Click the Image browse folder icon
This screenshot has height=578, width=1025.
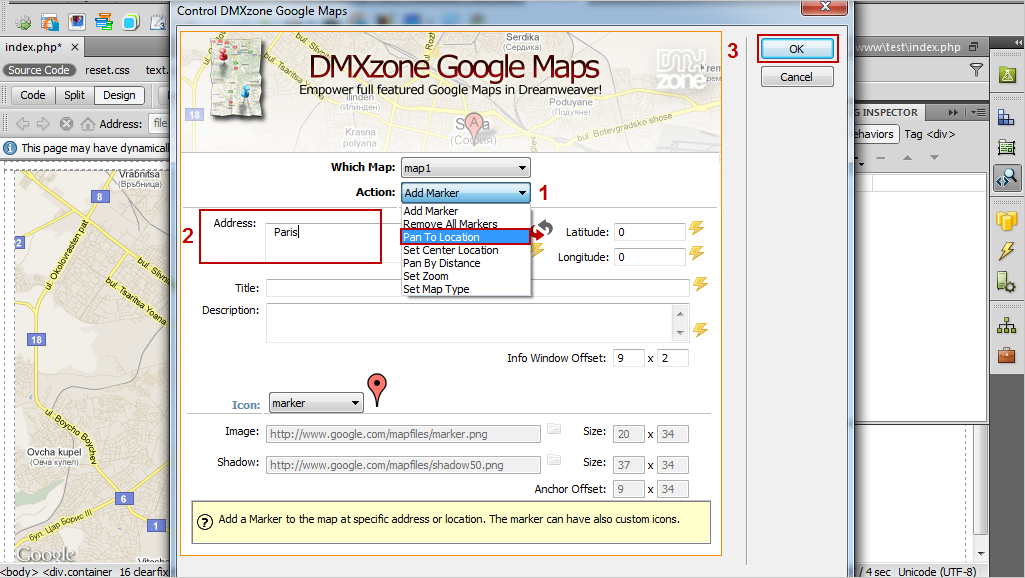click(554, 429)
